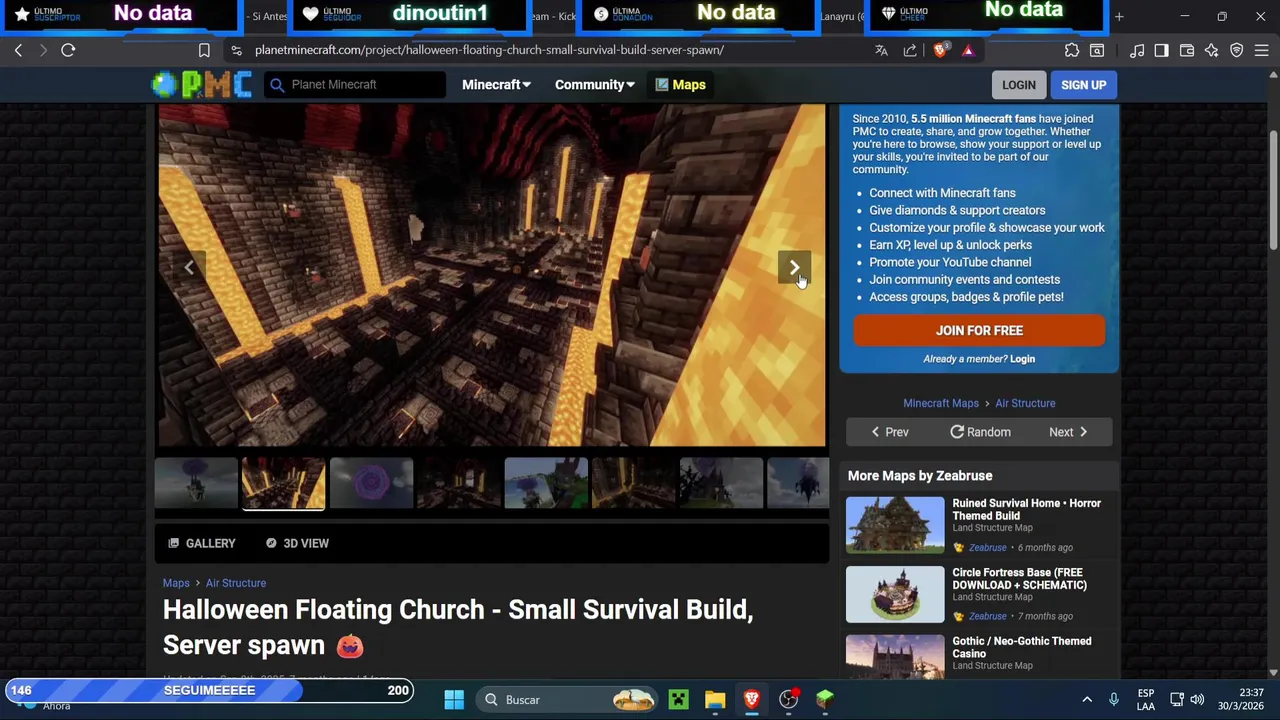The width and height of the screenshot is (1280, 720).
Task: Open Air Structure link in sidebar
Action: pos(1025,403)
